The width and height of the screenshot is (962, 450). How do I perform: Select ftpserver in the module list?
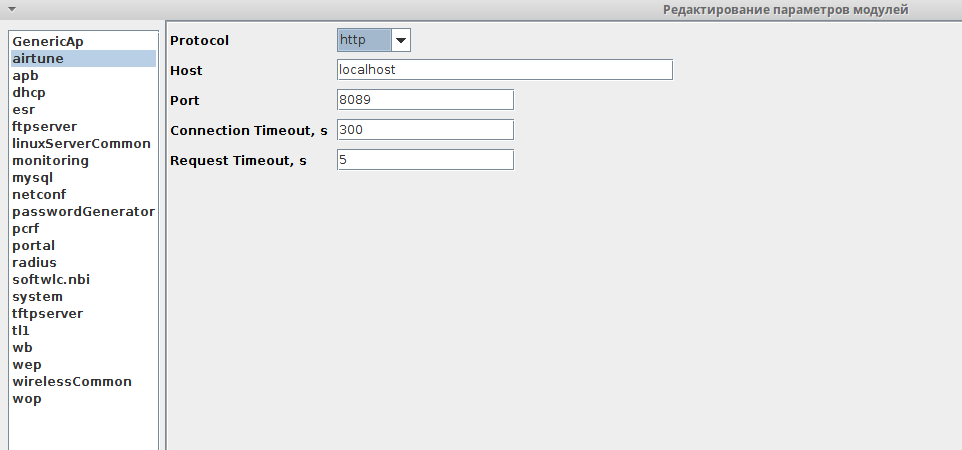click(44, 127)
